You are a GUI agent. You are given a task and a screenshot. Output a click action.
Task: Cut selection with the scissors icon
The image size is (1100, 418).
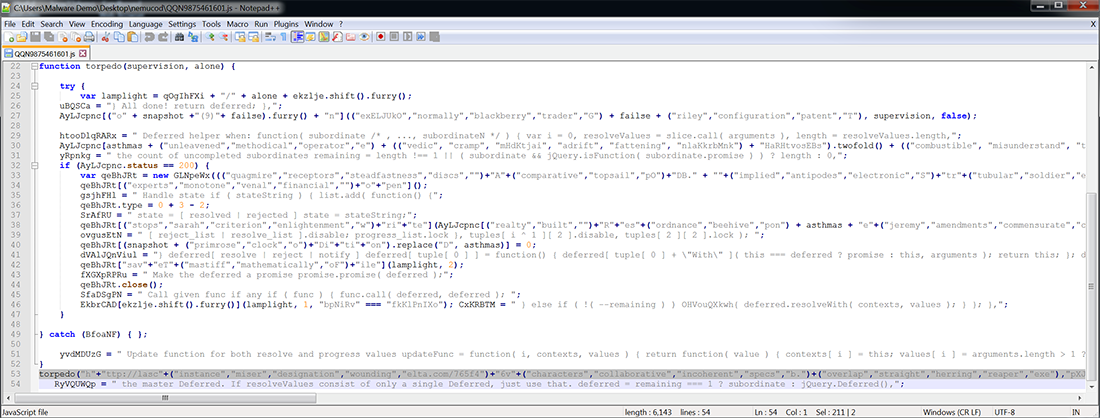[105, 36]
